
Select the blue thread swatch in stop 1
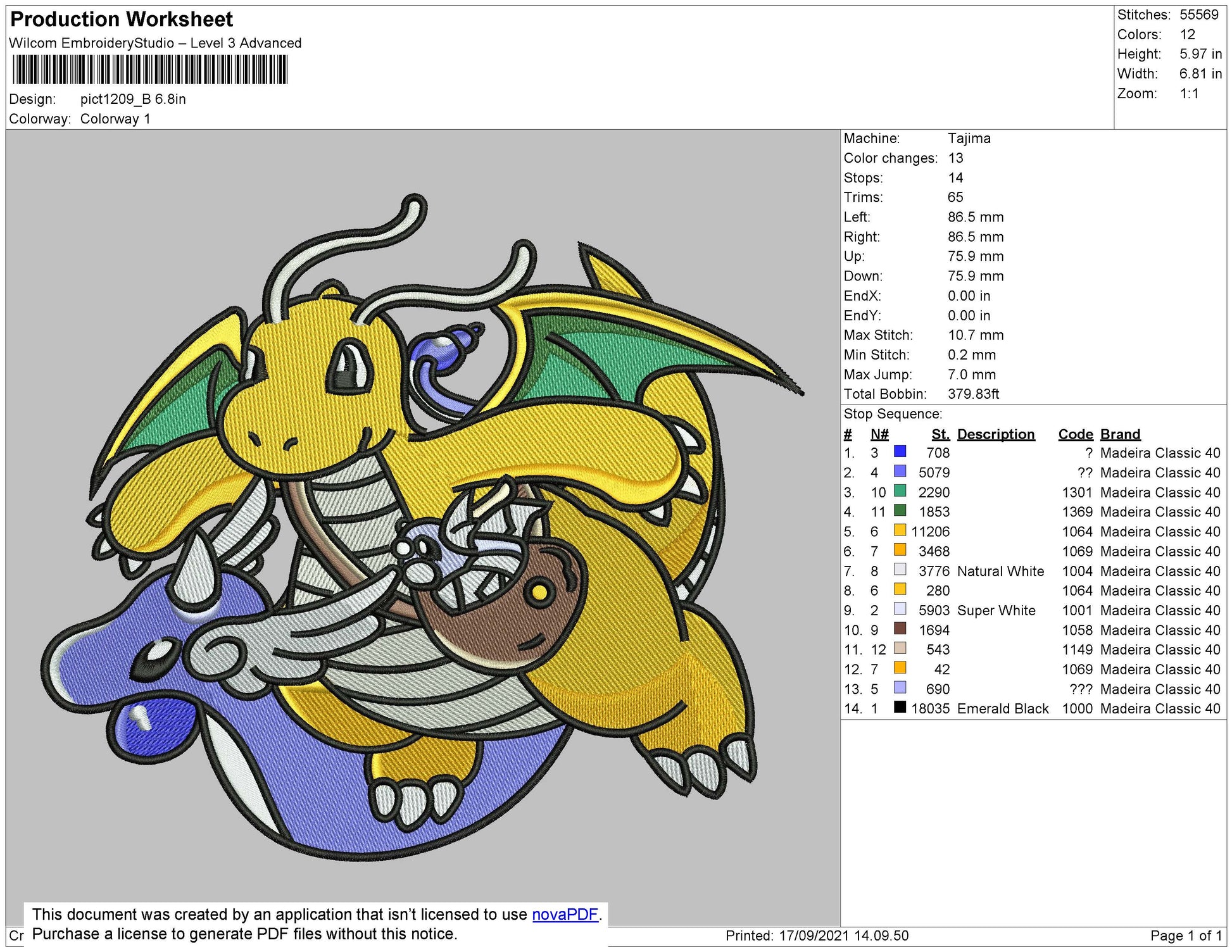pos(900,453)
